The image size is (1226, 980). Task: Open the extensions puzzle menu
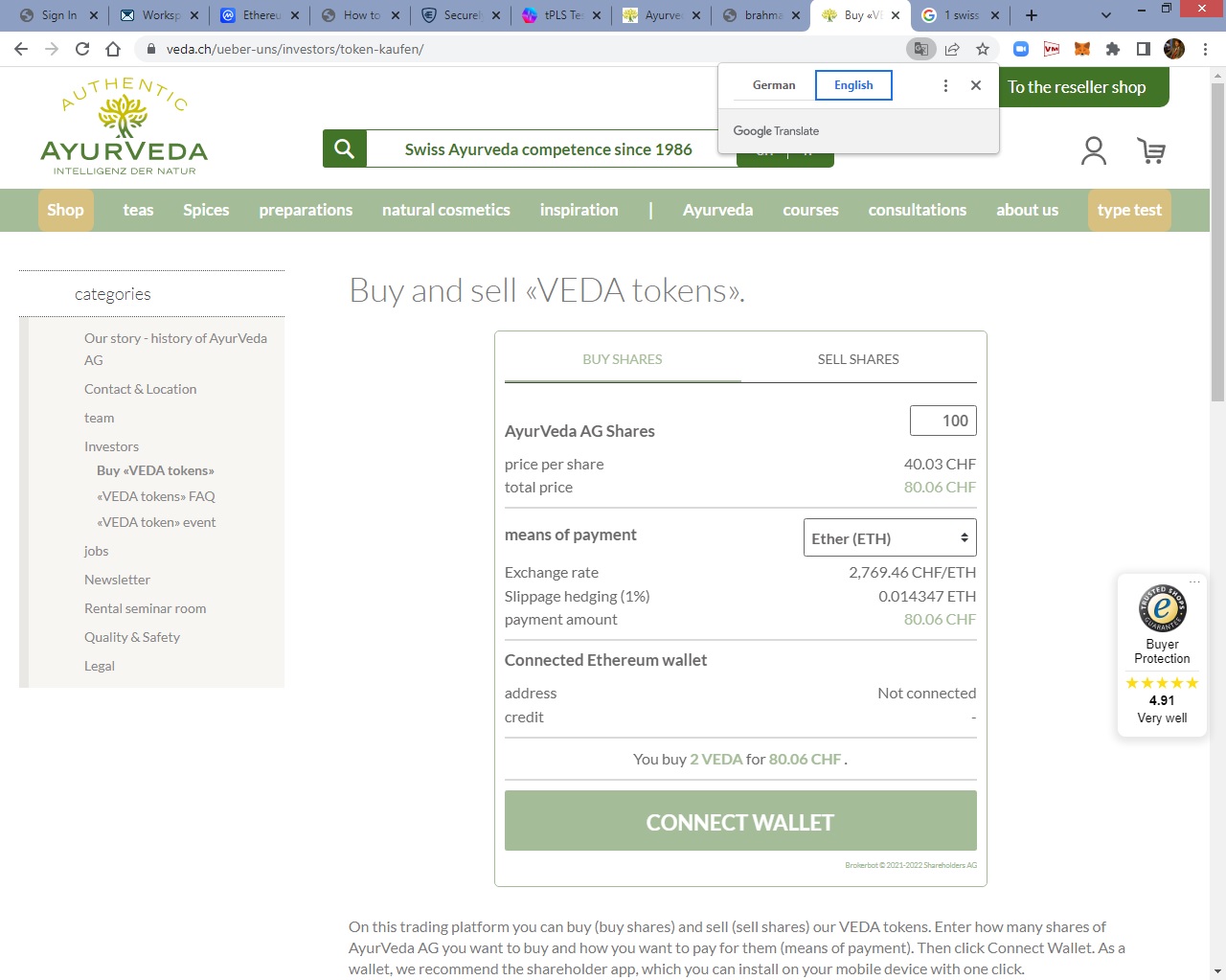click(1113, 49)
